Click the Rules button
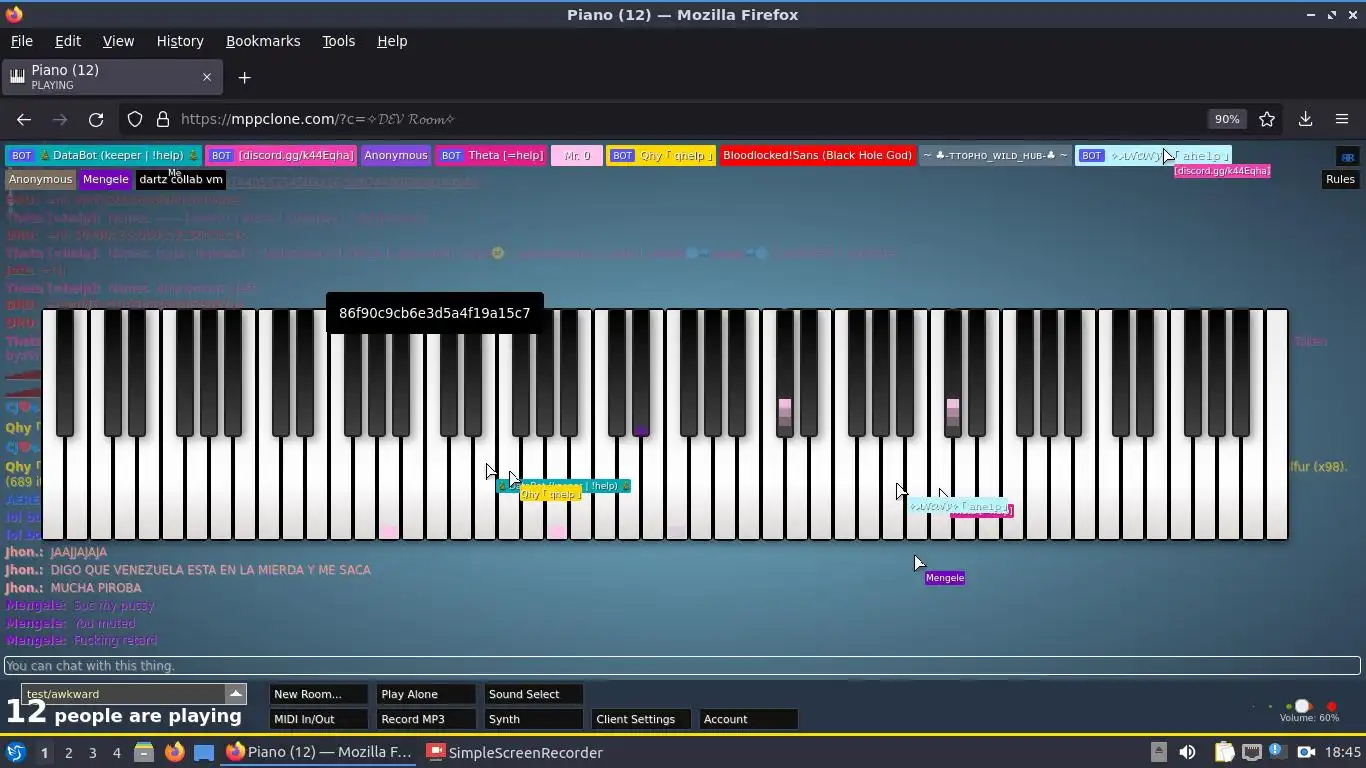Viewport: 1366px width, 768px height. pyautogui.click(x=1340, y=179)
